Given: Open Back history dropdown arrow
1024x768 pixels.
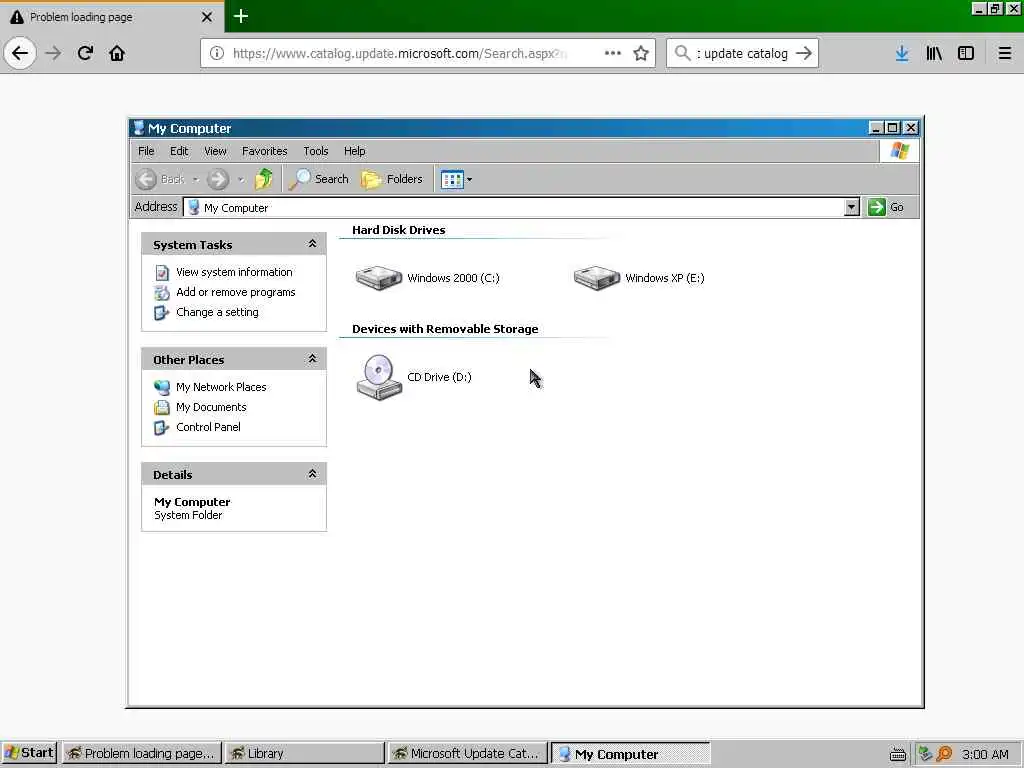Looking at the screenshot, I should tap(195, 179).
